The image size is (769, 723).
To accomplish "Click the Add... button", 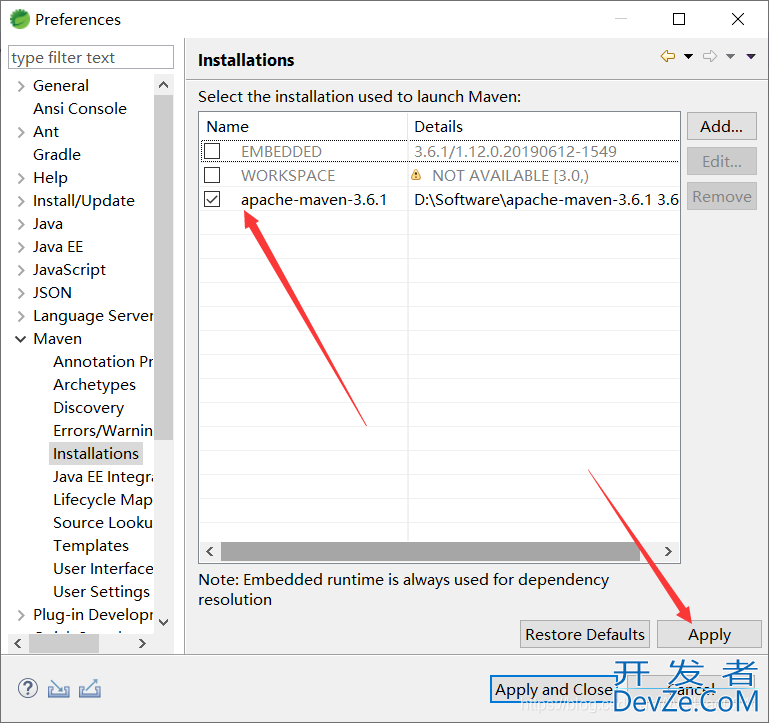I will 721,127.
